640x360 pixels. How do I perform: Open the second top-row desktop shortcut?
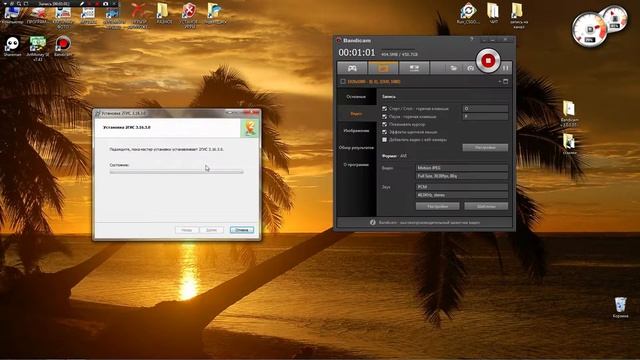pos(38,14)
